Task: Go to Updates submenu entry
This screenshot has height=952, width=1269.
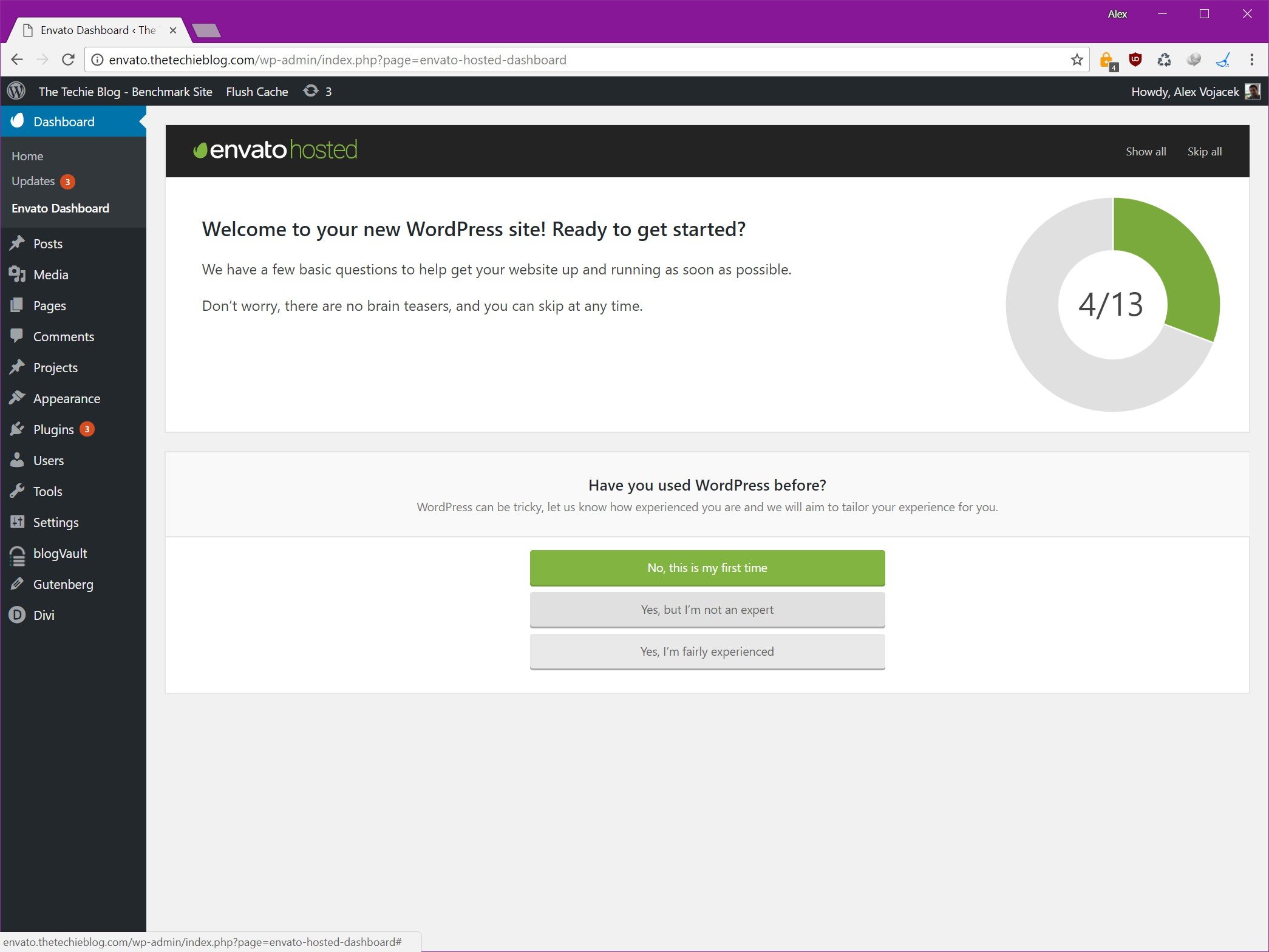Action: pos(33,181)
